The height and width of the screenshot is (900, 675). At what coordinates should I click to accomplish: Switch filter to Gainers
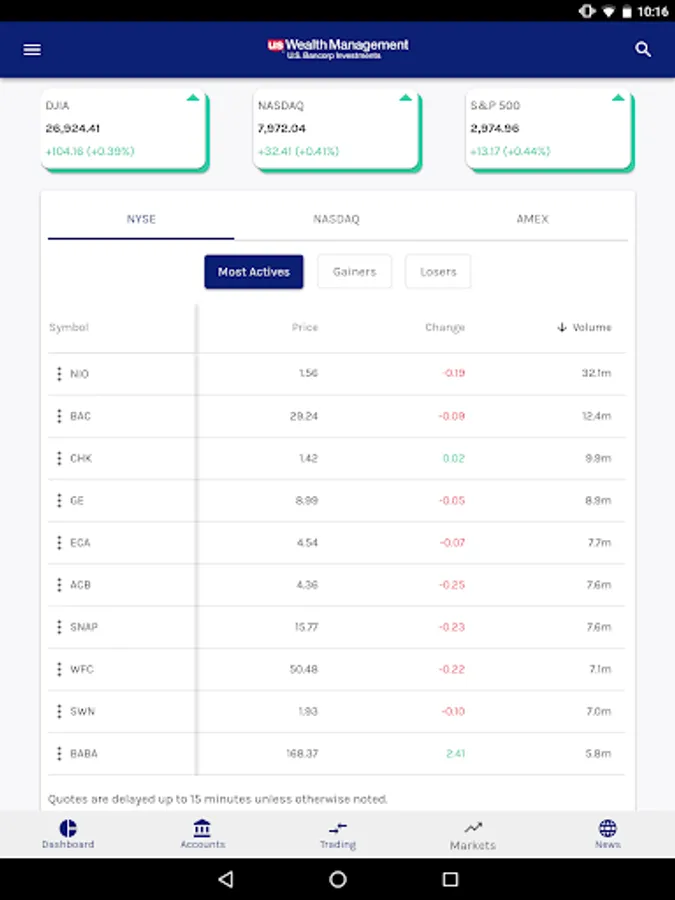click(x=355, y=272)
